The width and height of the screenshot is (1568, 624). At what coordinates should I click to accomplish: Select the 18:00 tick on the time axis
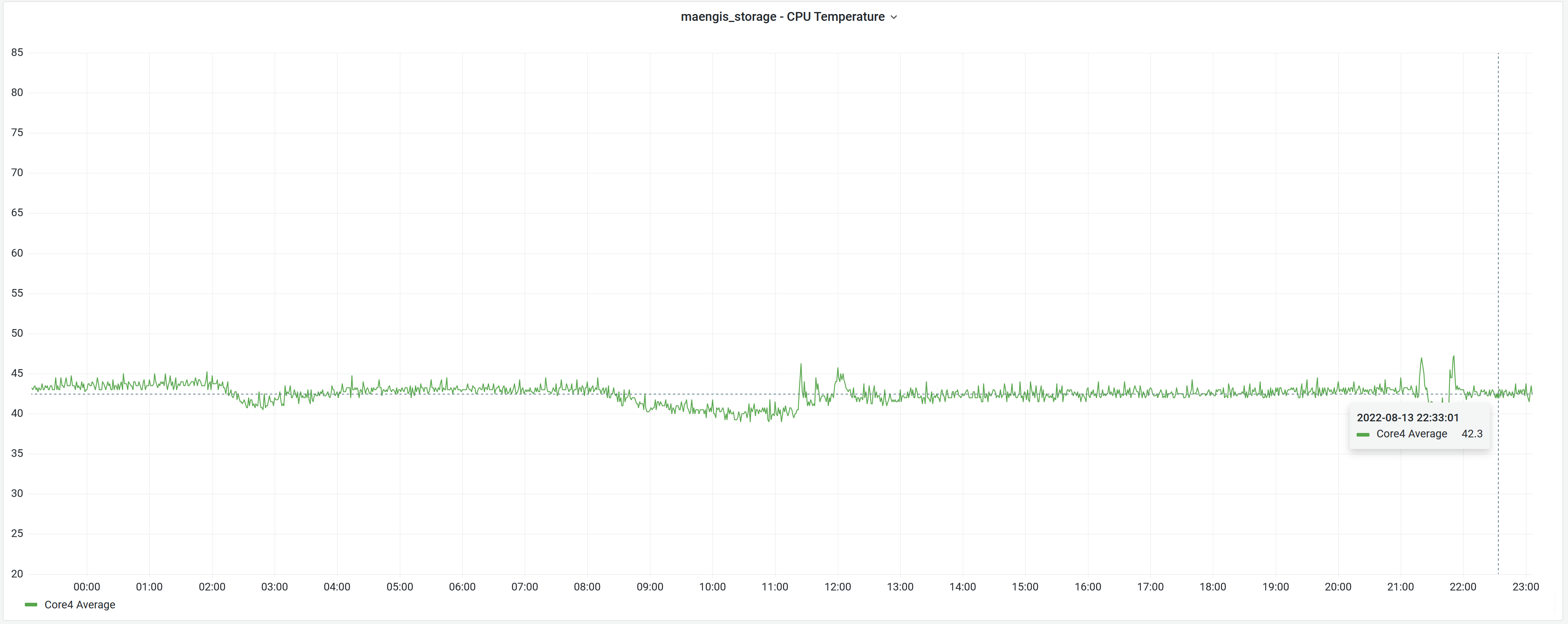click(x=1213, y=587)
